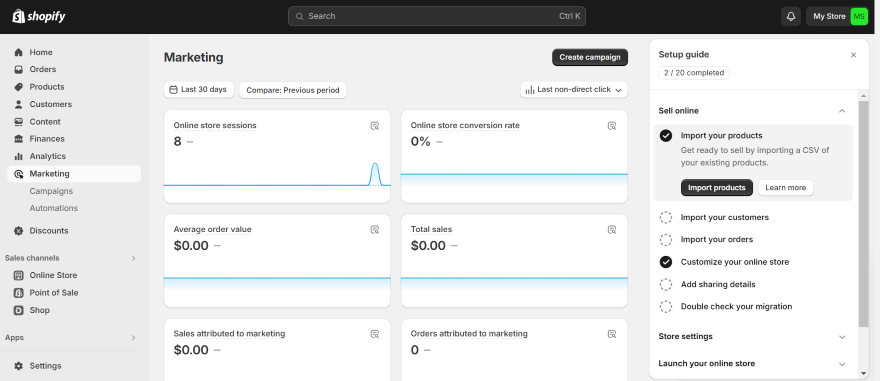Open report icon on Sales attributed to marketing
880x381 pixels.
pyautogui.click(x=375, y=334)
